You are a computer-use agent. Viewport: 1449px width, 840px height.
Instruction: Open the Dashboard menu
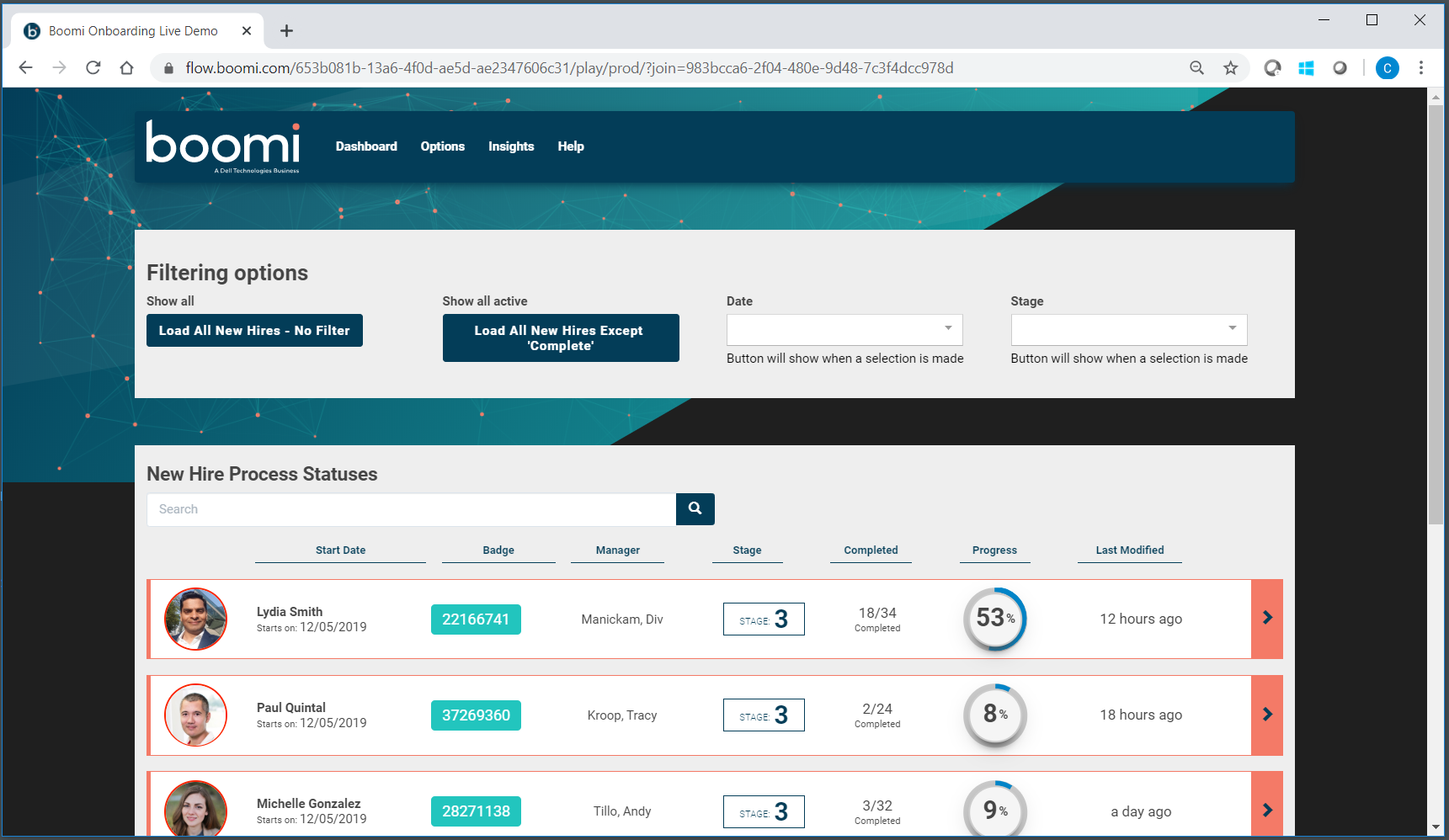click(366, 146)
